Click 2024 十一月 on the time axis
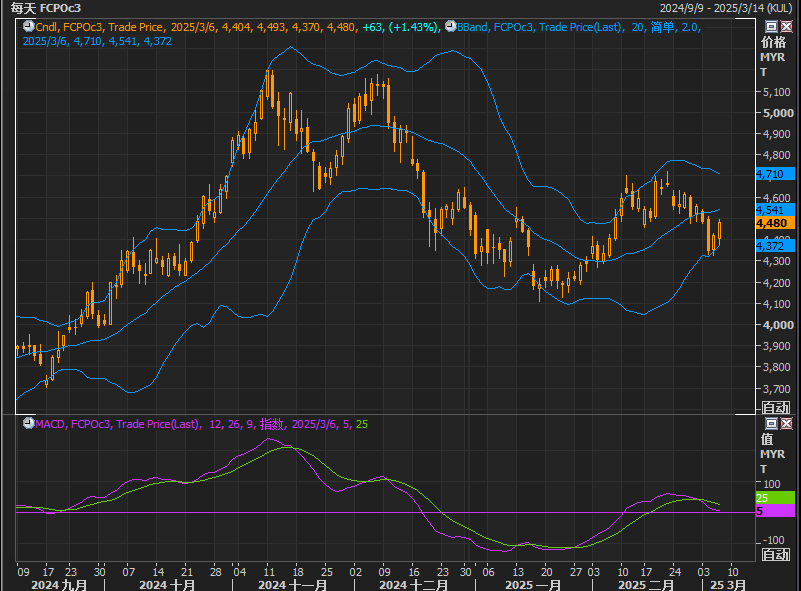The width and height of the screenshot is (801, 591). coord(292,583)
